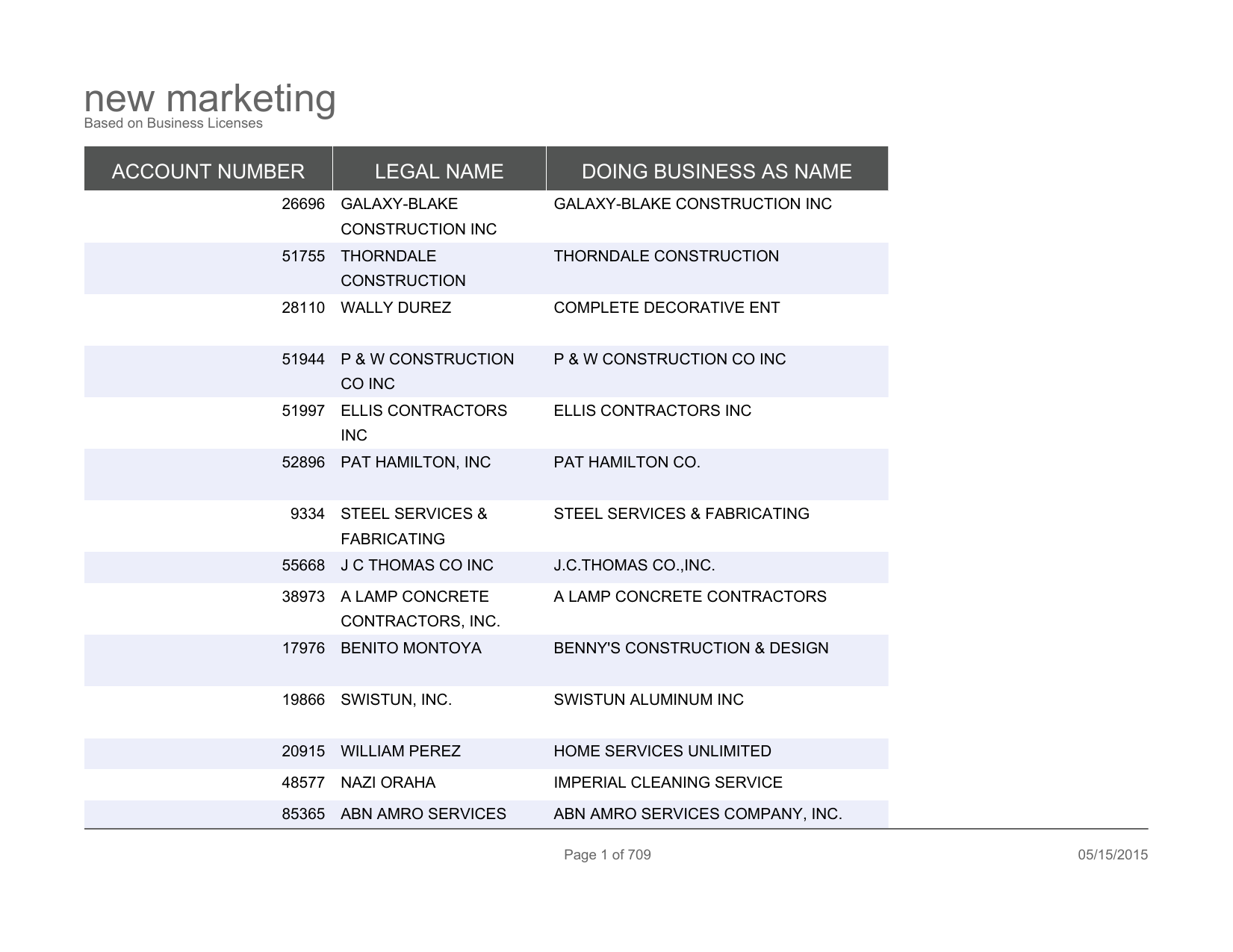Select account number 85365

(303, 814)
